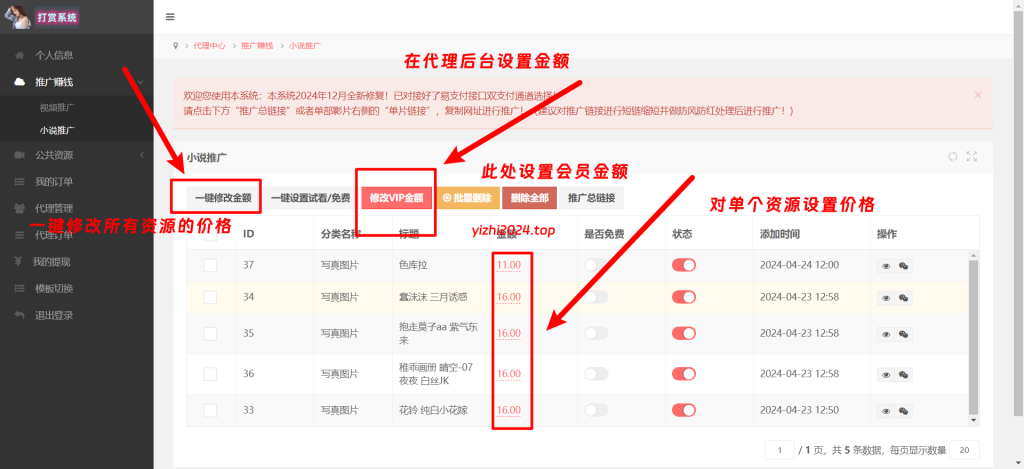Click the WeChat icon for ID 33

(x=903, y=411)
